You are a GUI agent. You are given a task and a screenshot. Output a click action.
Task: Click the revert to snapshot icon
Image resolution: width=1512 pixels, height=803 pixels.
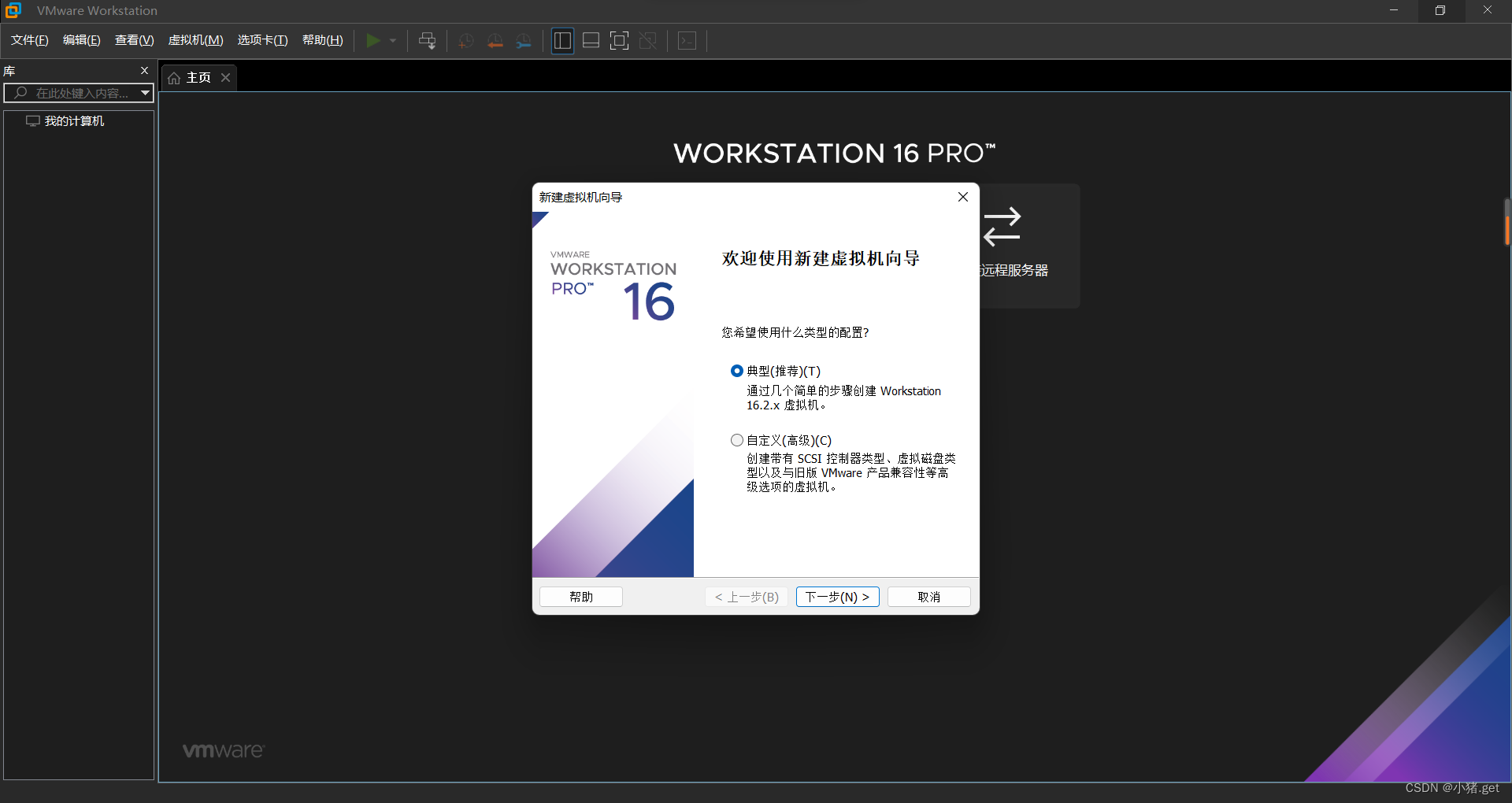pyautogui.click(x=495, y=41)
